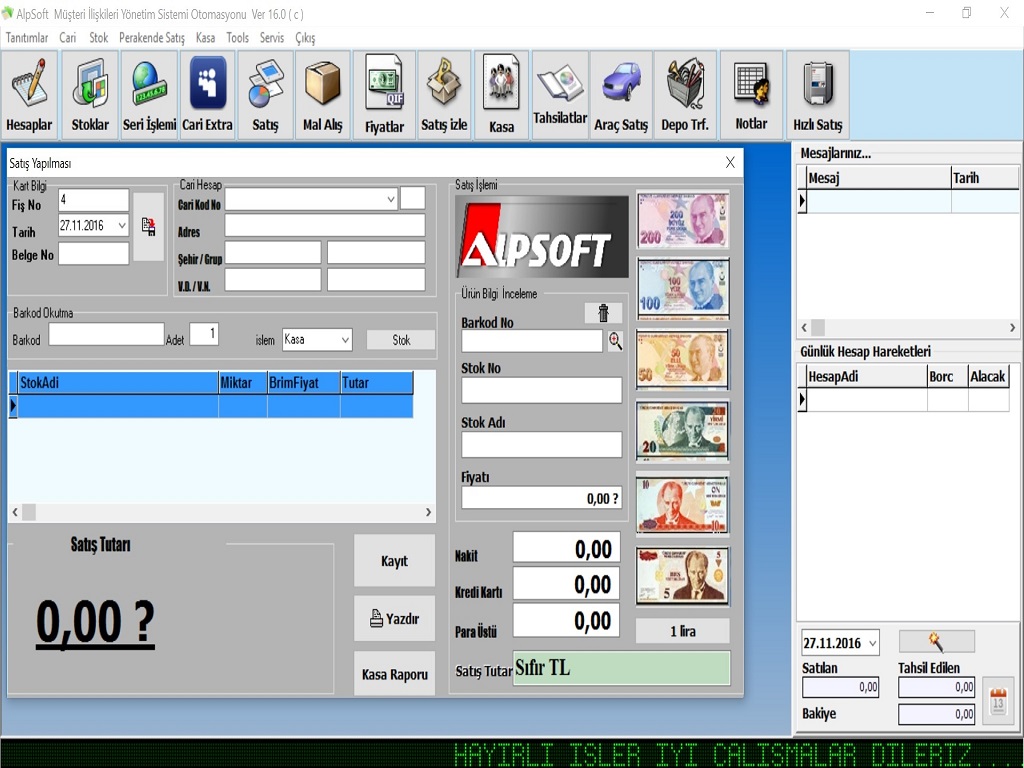Click the Stok Adı field
1024x768 pixels.
coord(541,444)
